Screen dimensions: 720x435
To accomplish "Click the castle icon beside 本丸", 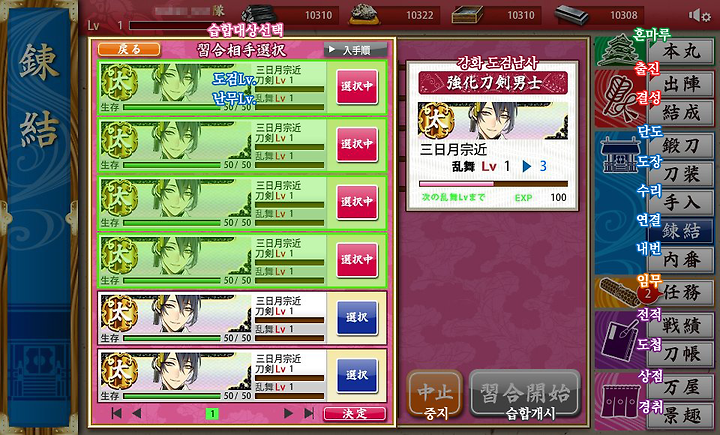I will [618, 51].
